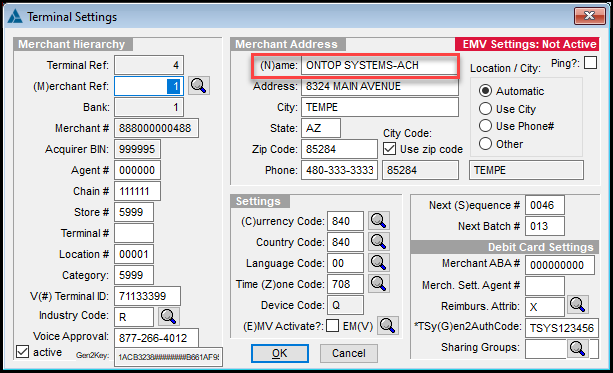Image resolution: width=613 pixels, height=373 pixels.
Task: Open Time Zone Code lookup magnifier
Action: click(378, 283)
